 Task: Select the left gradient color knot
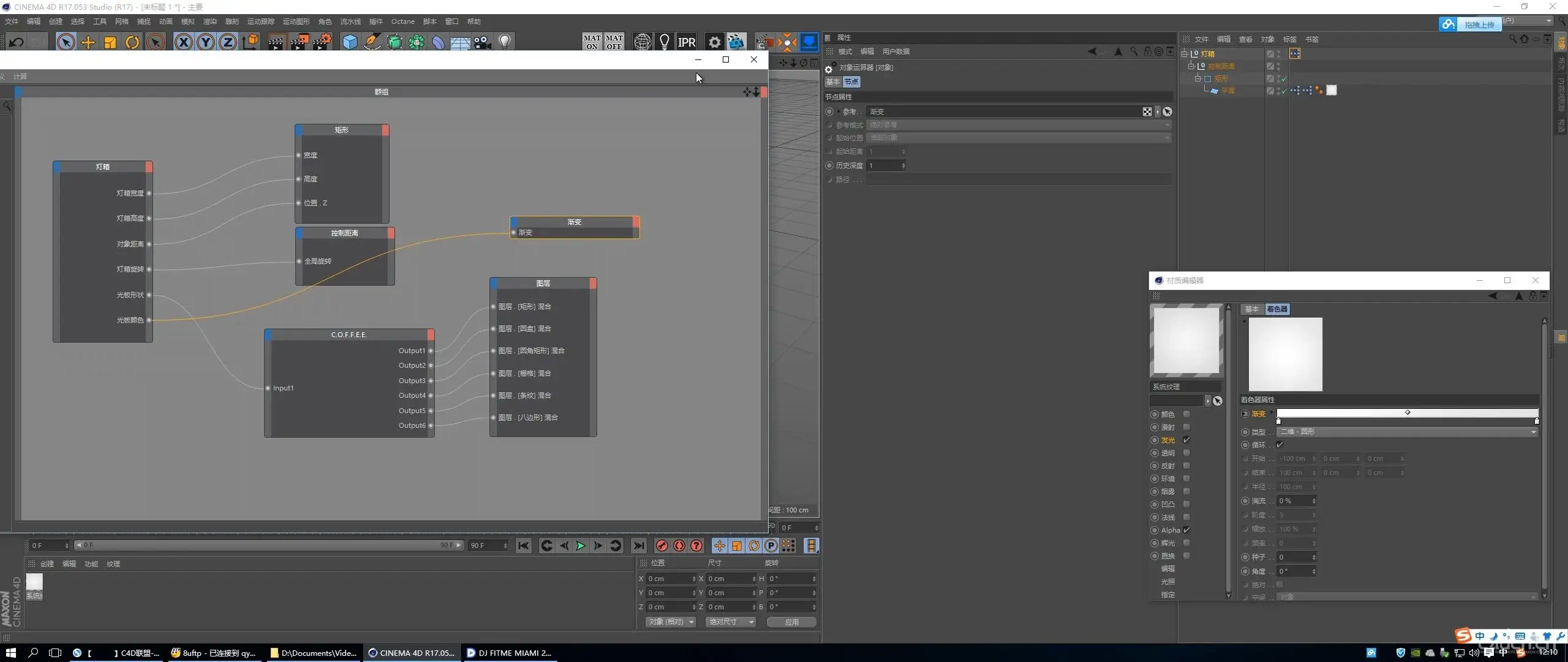pos(1278,422)
